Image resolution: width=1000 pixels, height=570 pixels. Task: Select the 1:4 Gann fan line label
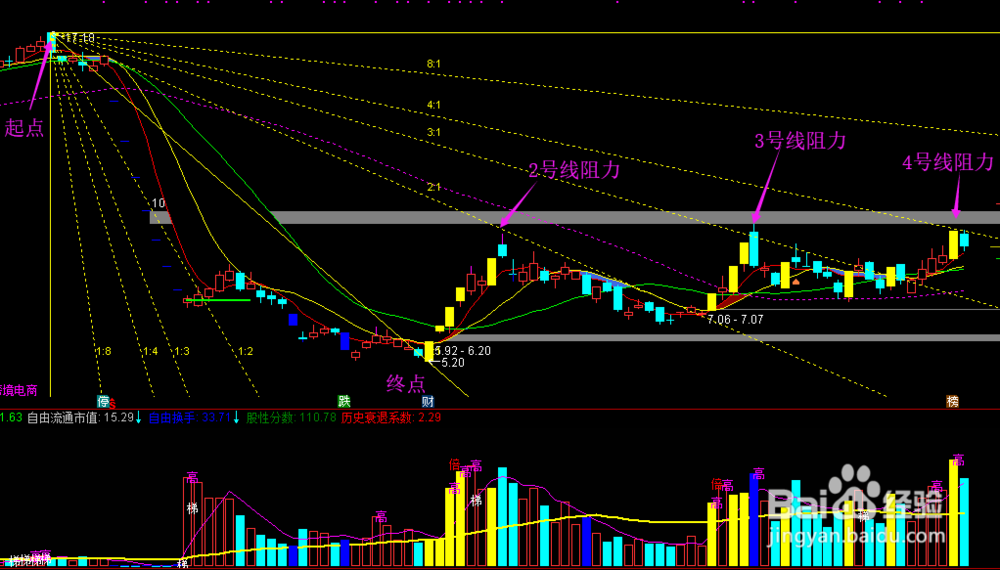point(151,351)
